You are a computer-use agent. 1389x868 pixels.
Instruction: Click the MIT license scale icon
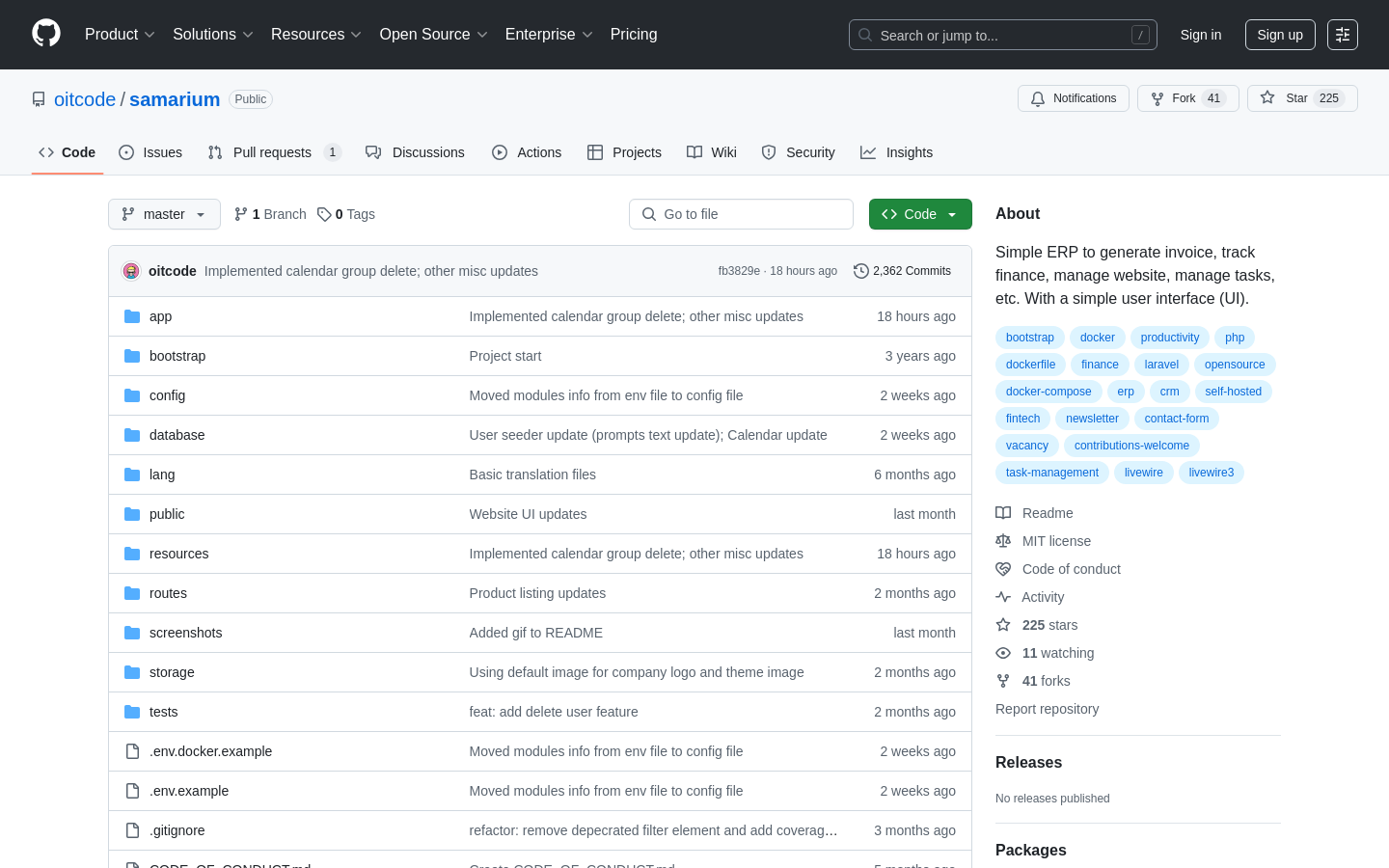click(x=1003, y=541)
